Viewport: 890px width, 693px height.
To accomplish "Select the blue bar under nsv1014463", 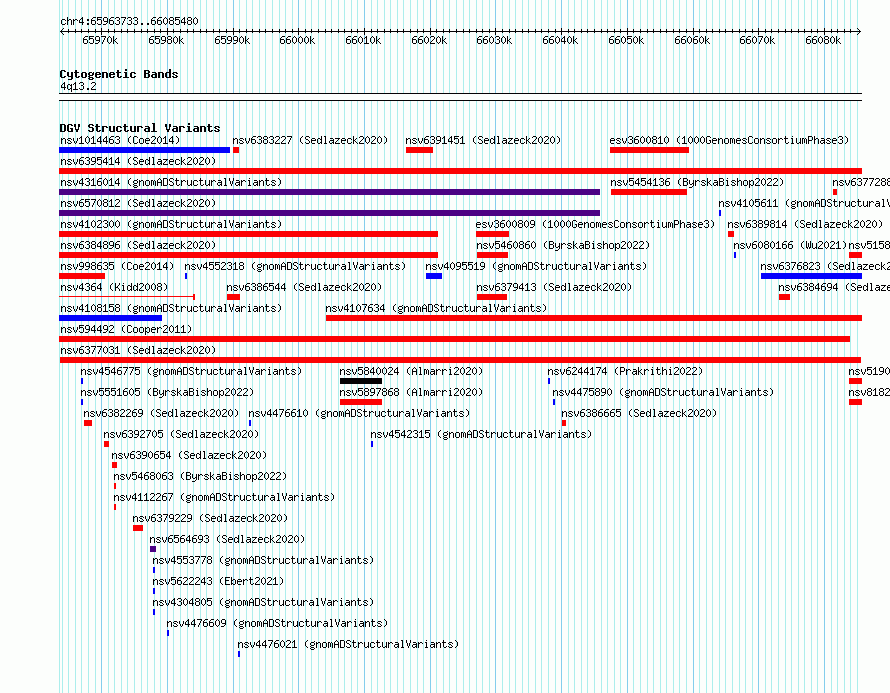I will [145, 150].
